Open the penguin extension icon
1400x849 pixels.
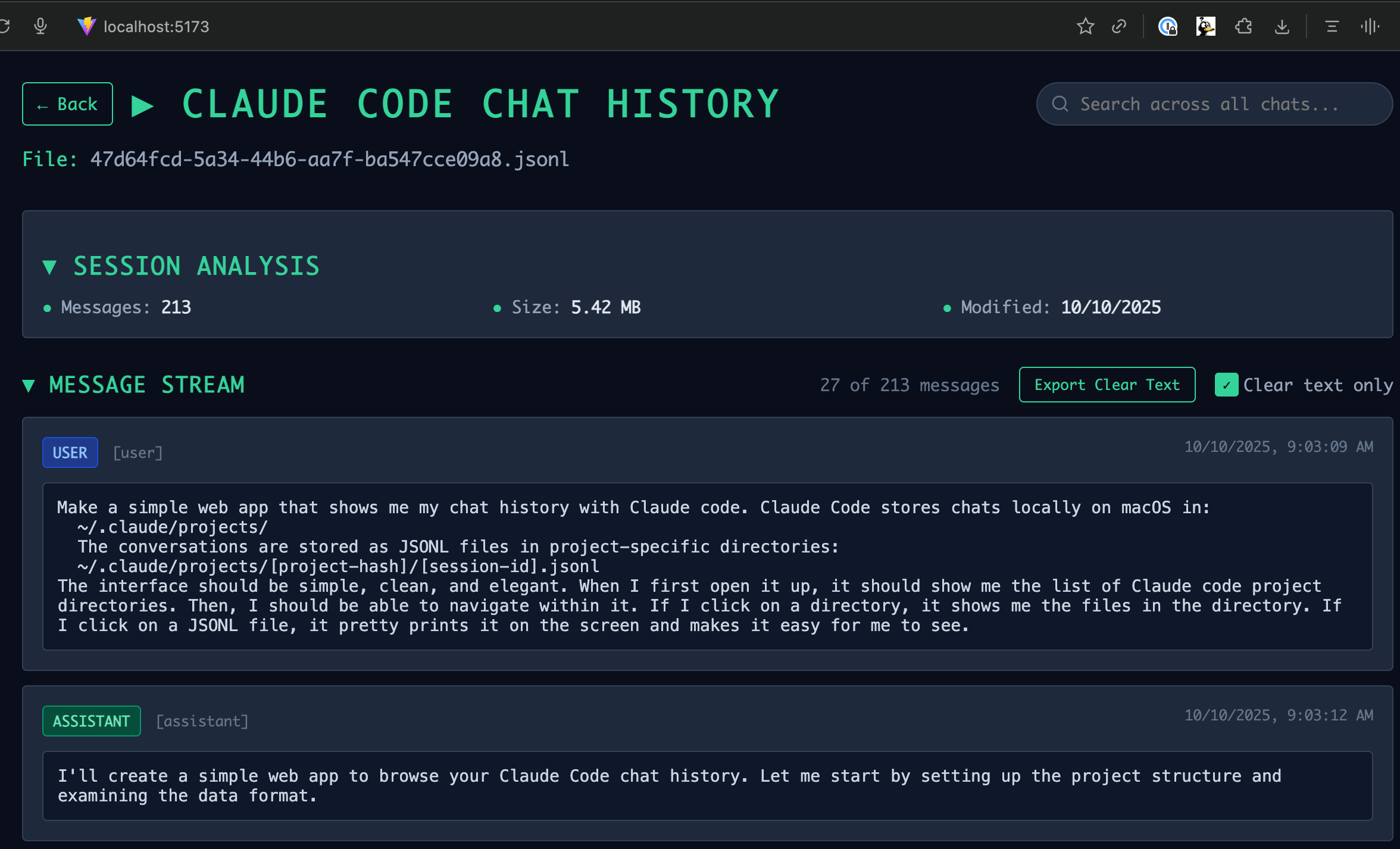pos(1205,26)
